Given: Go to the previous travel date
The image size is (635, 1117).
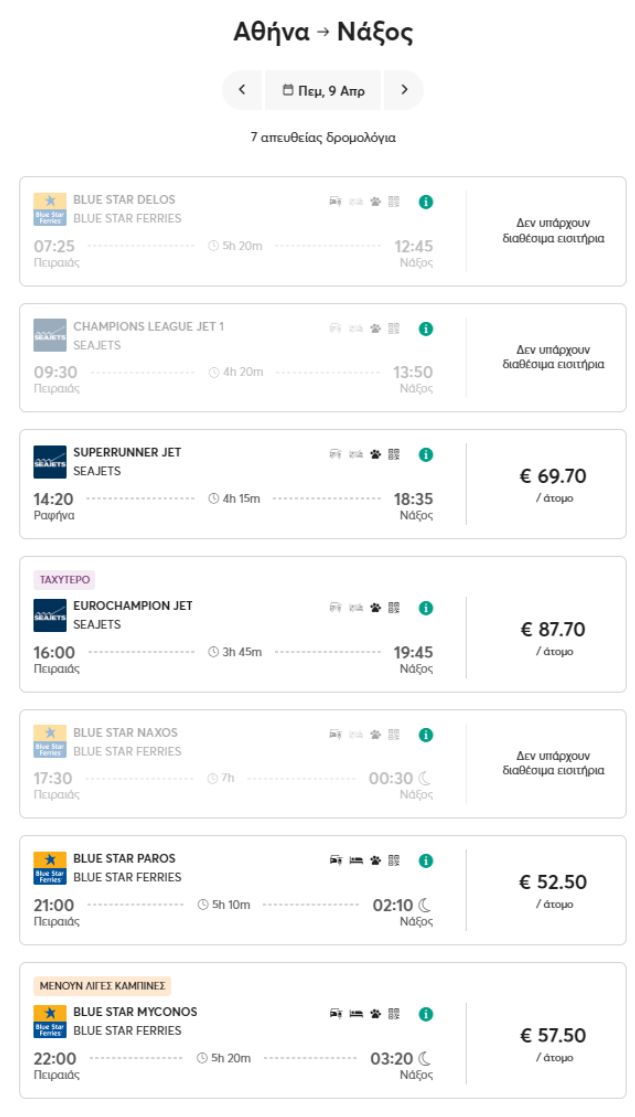Looking at the screenshot, I should 242,90.
